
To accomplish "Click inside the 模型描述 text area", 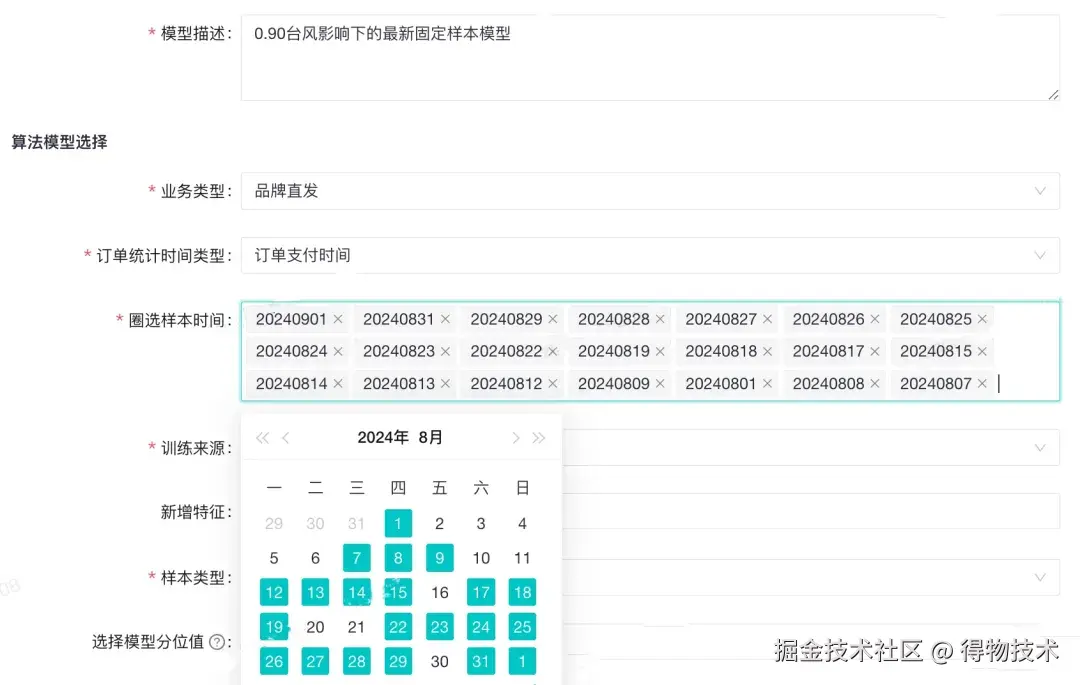I will (x=650, y=58).
